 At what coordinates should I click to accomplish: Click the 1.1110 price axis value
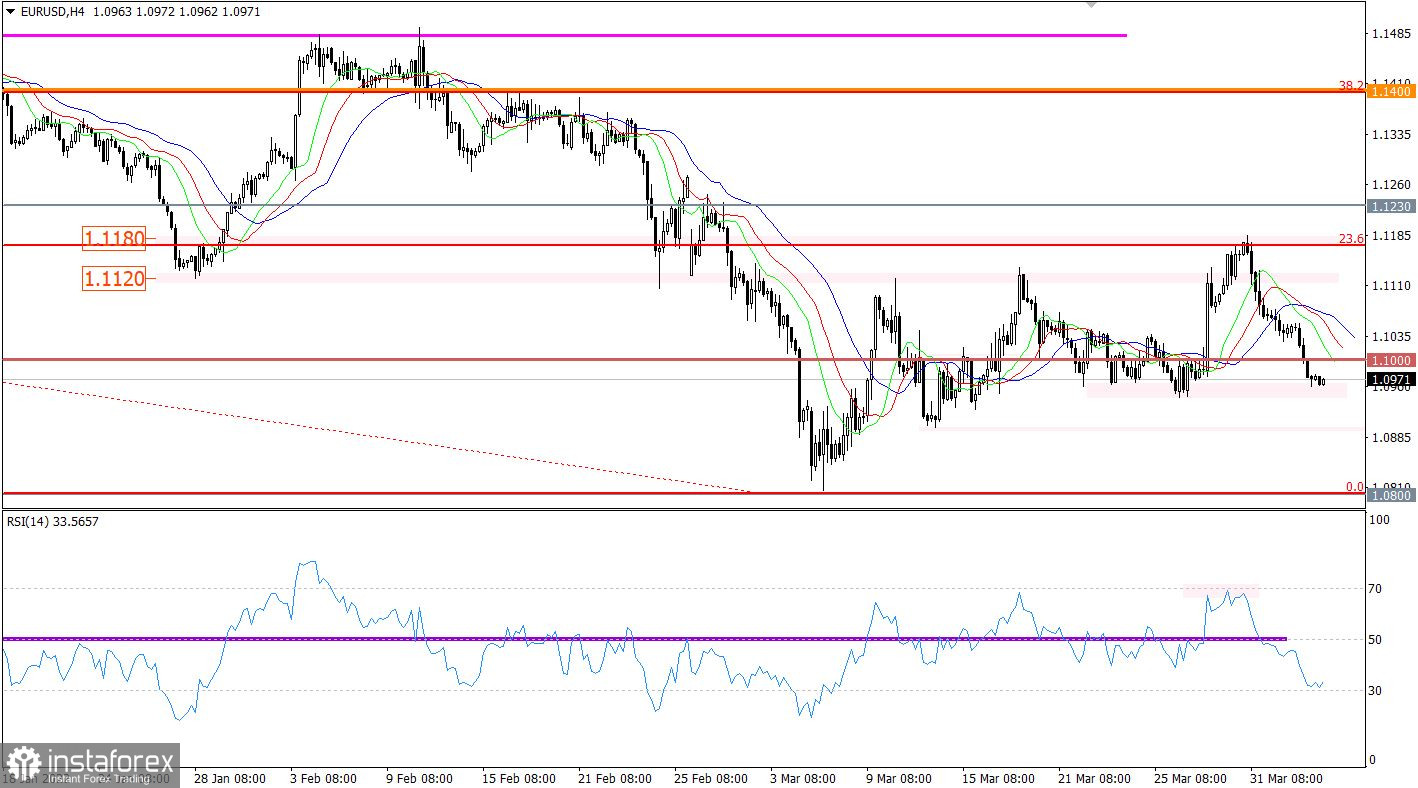[x=1392, y=286]
